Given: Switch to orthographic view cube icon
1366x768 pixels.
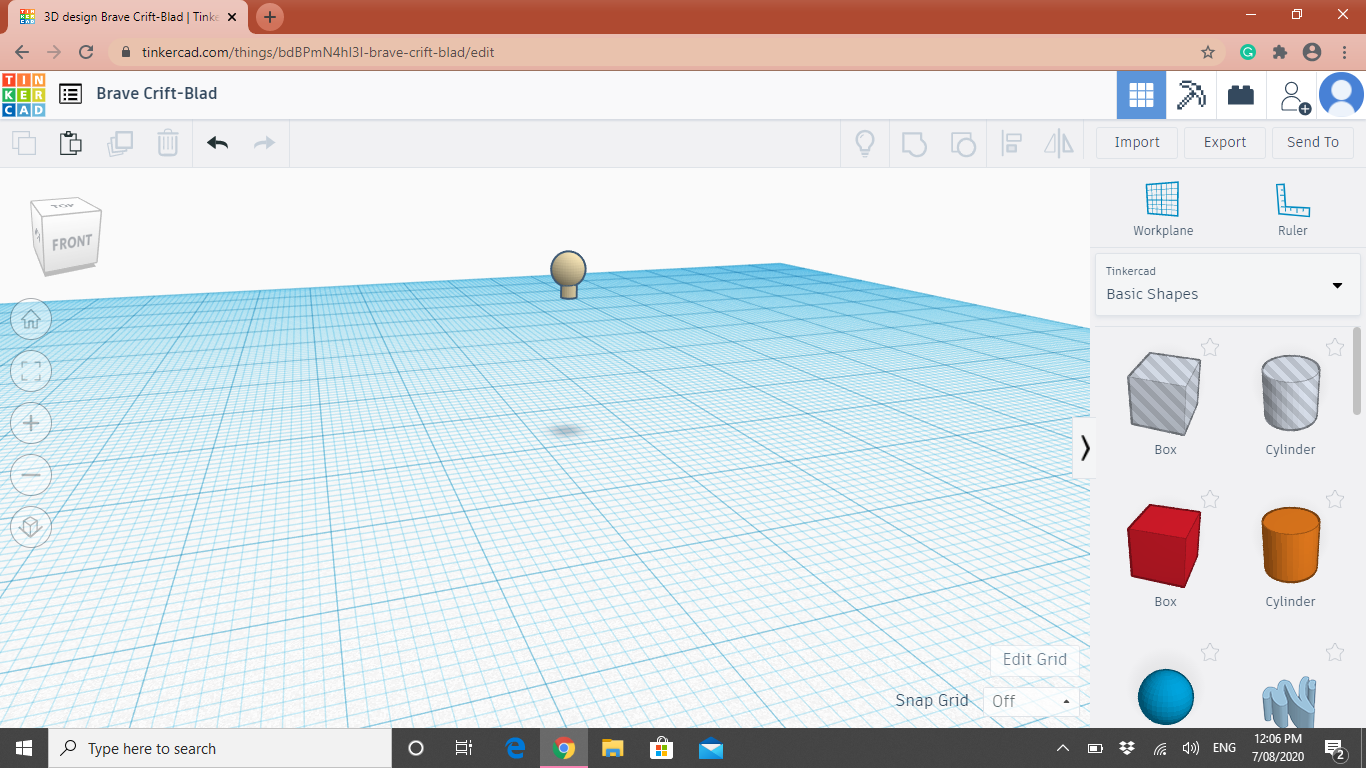Looking at the screenshot, I should pyautogui.click(x=31, y=526).
